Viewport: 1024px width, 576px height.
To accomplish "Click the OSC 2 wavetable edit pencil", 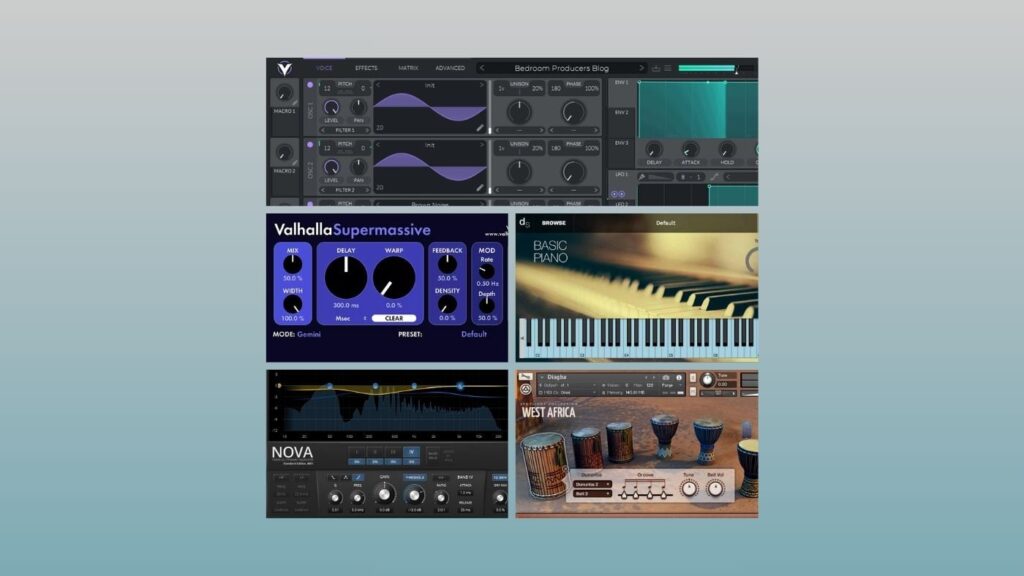I will point(480,187).
